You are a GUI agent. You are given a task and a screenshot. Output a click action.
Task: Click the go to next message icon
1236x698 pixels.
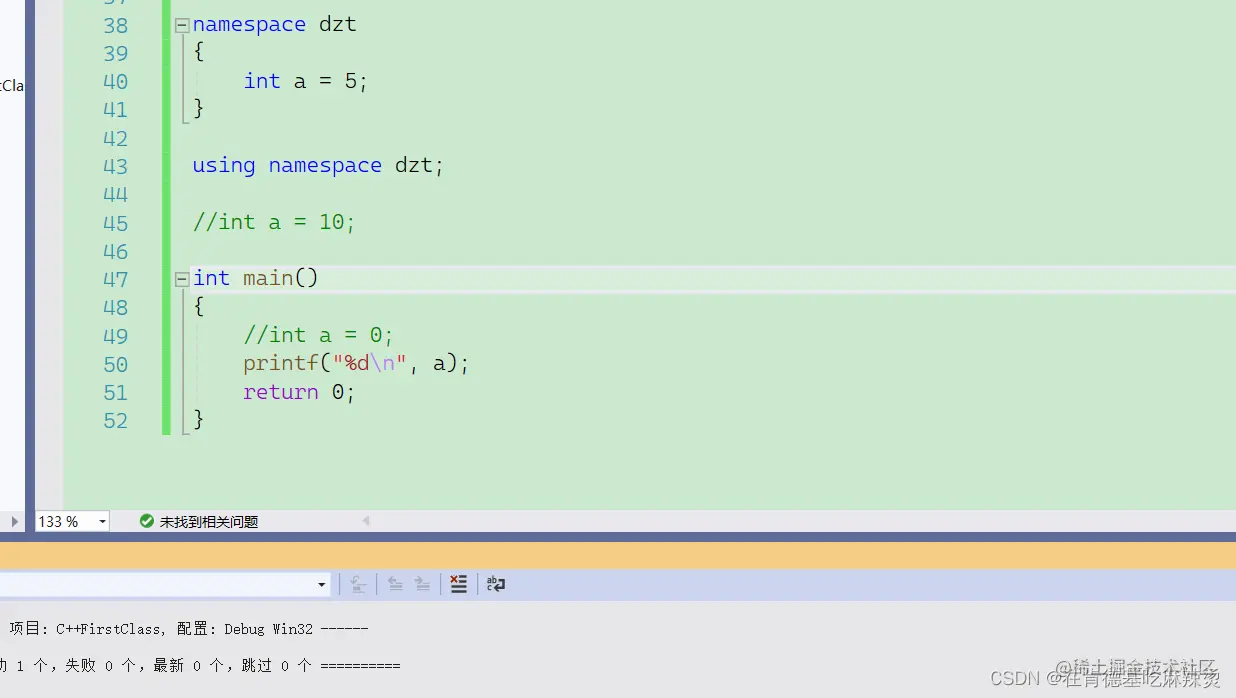pos(423,584)
